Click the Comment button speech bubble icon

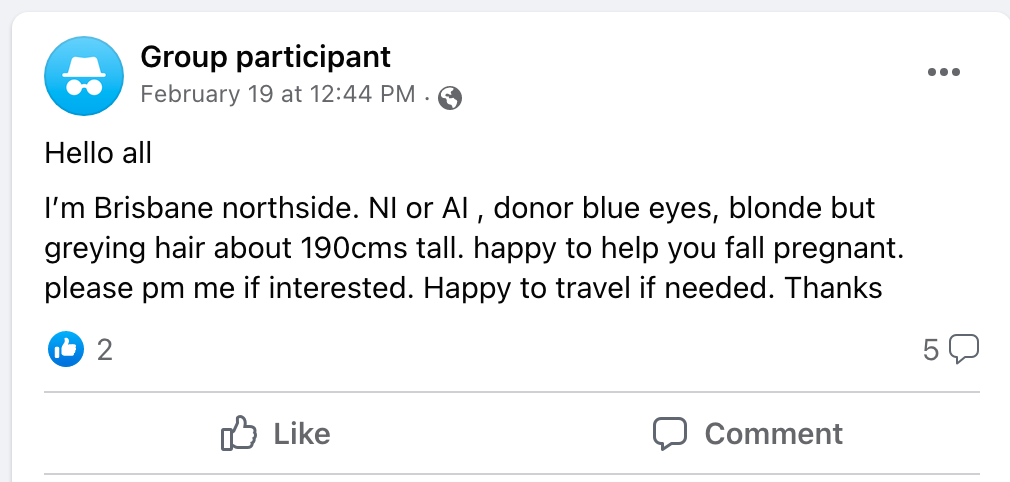670,433
